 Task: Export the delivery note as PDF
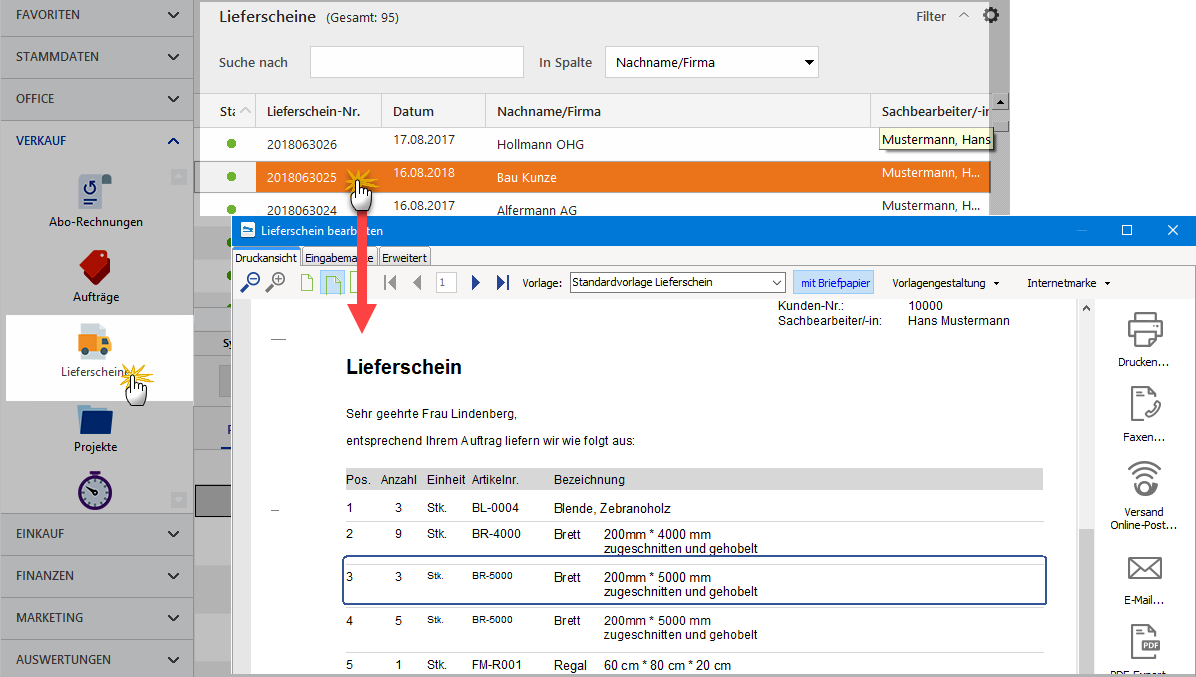pyautogui.click(x=1144, y=641)
